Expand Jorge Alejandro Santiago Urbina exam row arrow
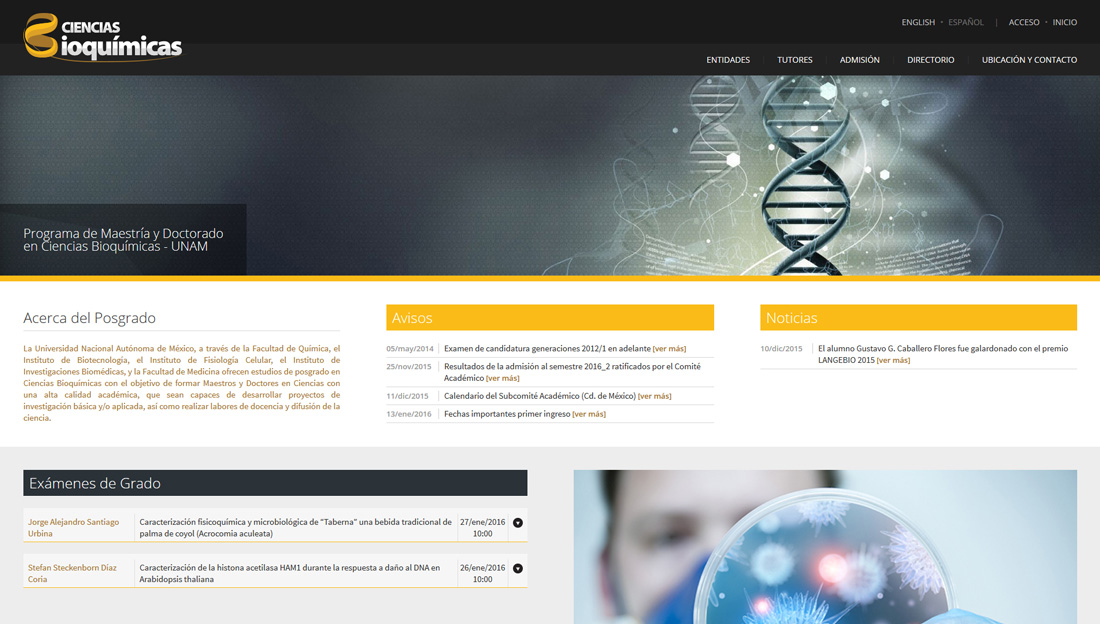The height and width of the screenshot is (624, 1100). 518,523
